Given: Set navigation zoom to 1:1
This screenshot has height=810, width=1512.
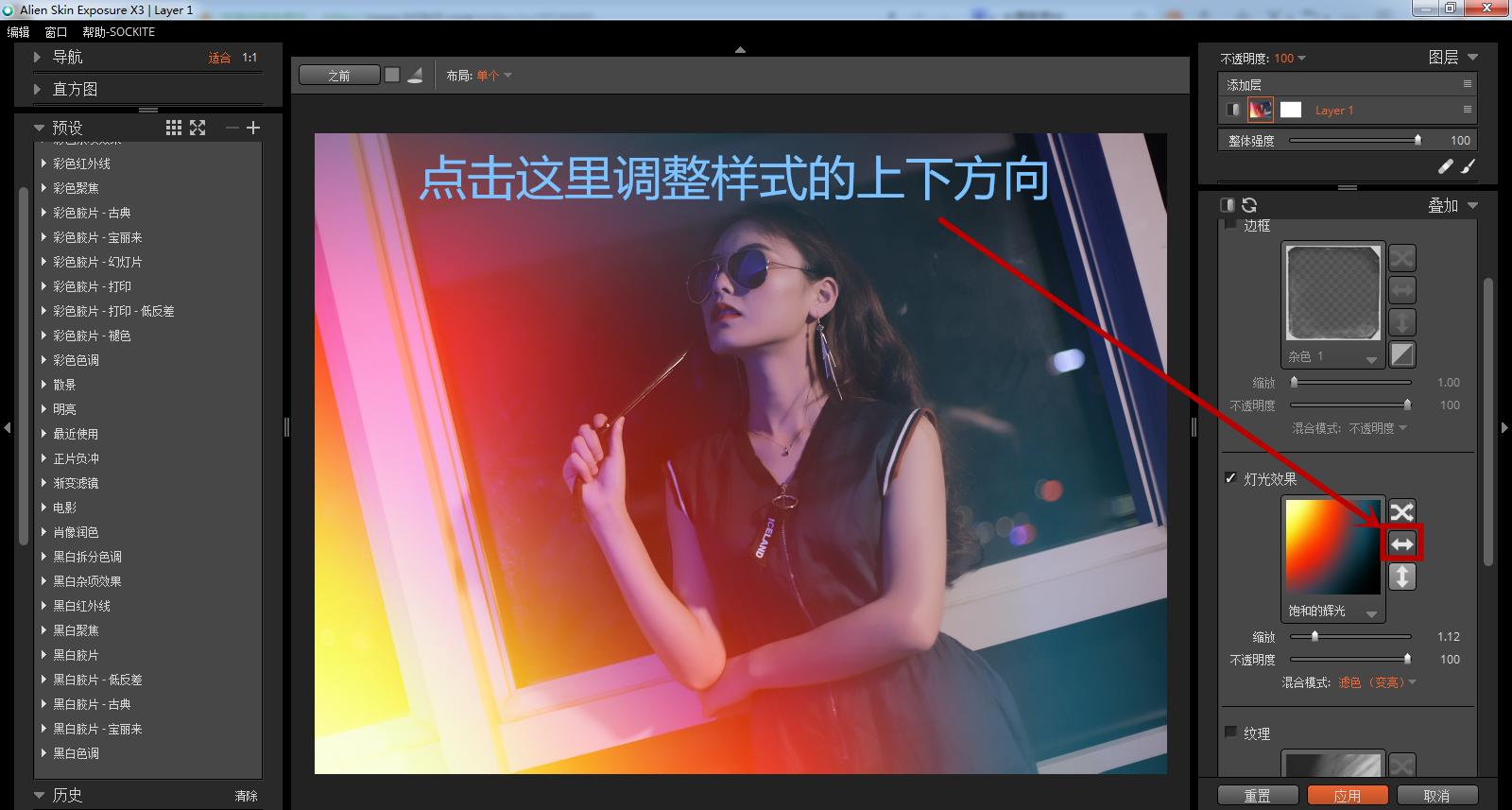Looking at the screenshot, I should (249, 58).
